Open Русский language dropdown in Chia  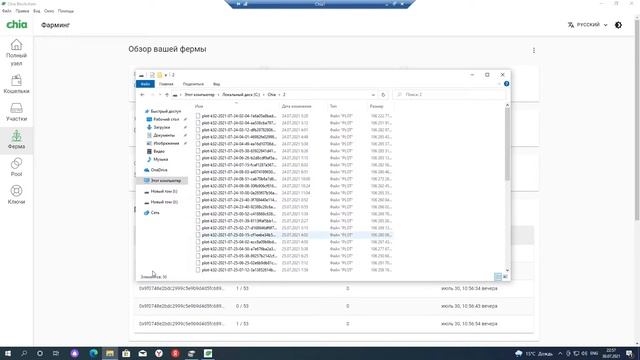(x=588, y=25)
